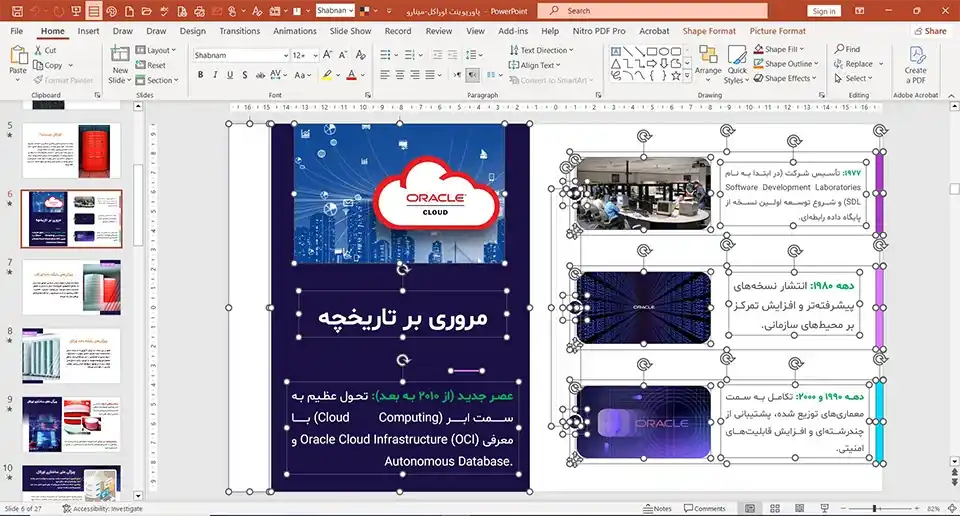Screen dimensions: 960x516
Task: Toggle Italic formatting
Action: click(215, 75)
